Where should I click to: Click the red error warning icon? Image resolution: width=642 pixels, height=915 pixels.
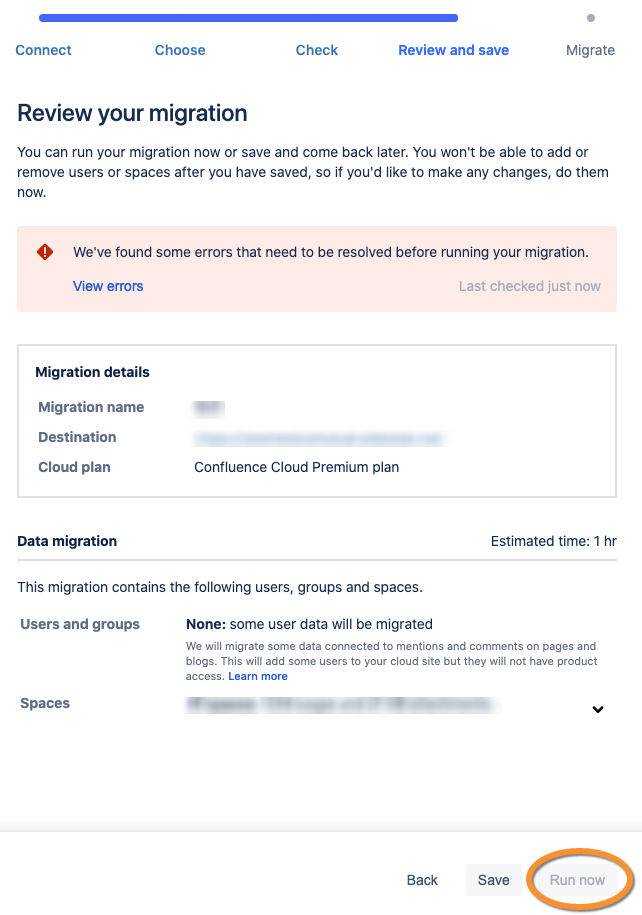45,252
